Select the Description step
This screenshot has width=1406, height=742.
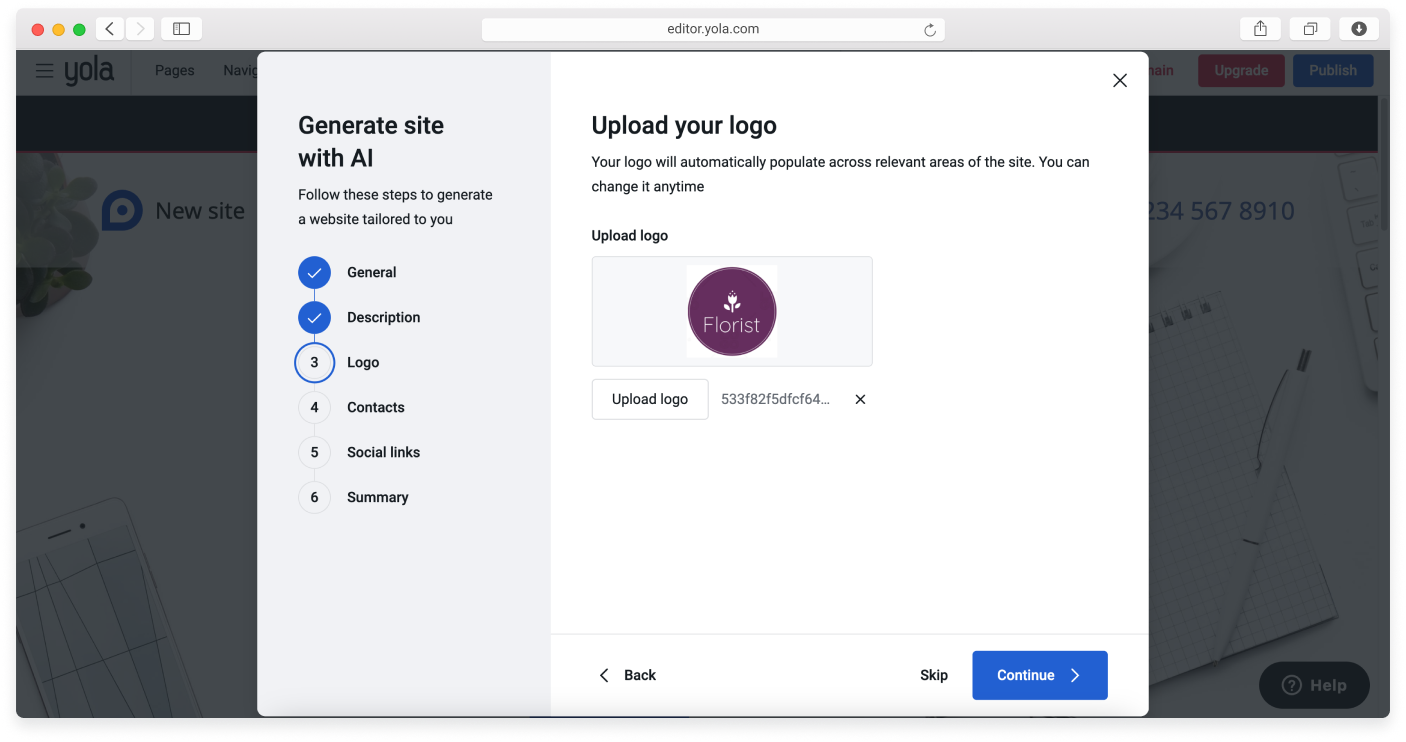click(x=382, y=317)
